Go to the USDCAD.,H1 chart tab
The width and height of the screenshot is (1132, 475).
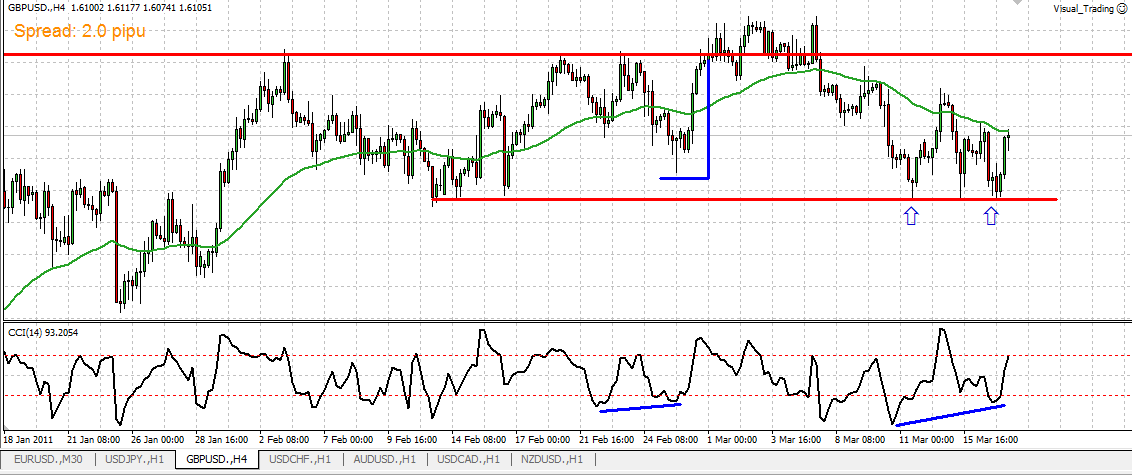pyautogui.click(x=467, y=458)
